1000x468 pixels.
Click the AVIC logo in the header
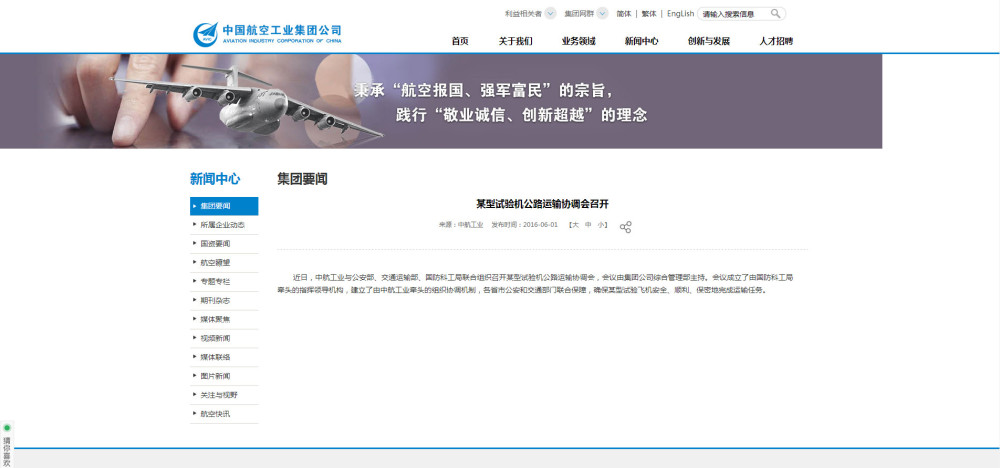point(267,34)
